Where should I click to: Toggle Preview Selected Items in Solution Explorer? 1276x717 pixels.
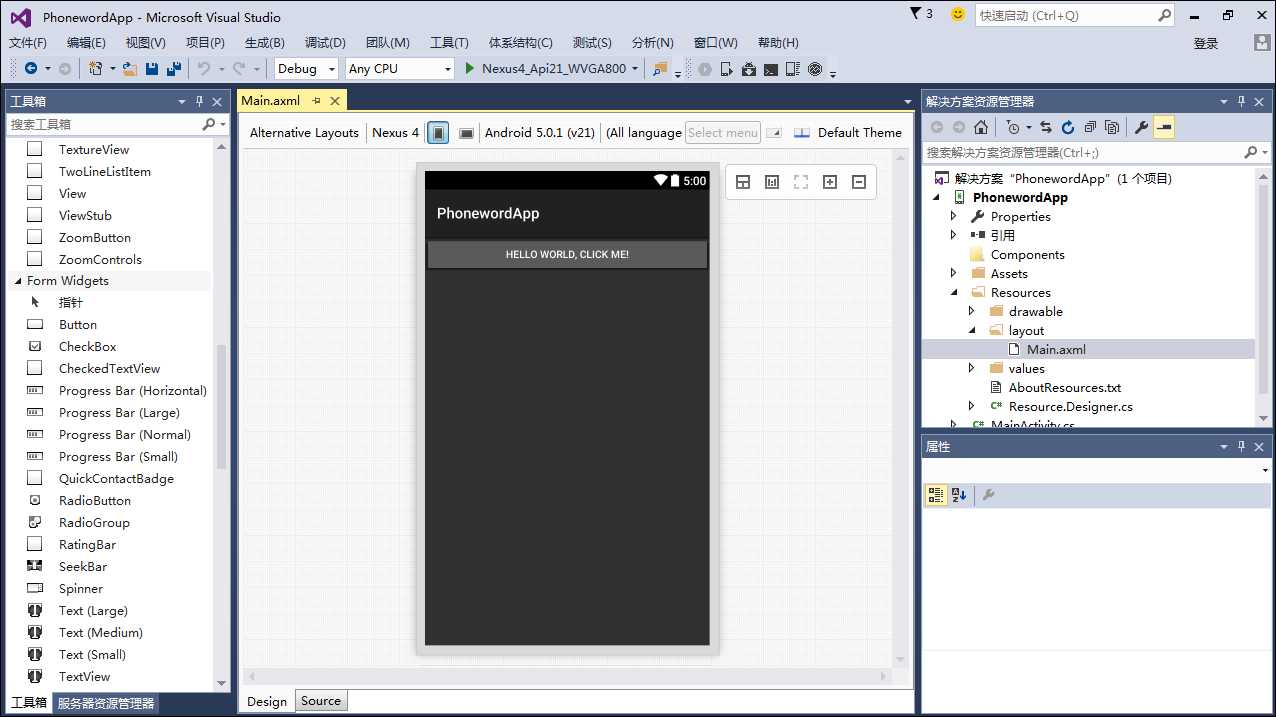coord(1163,127)
